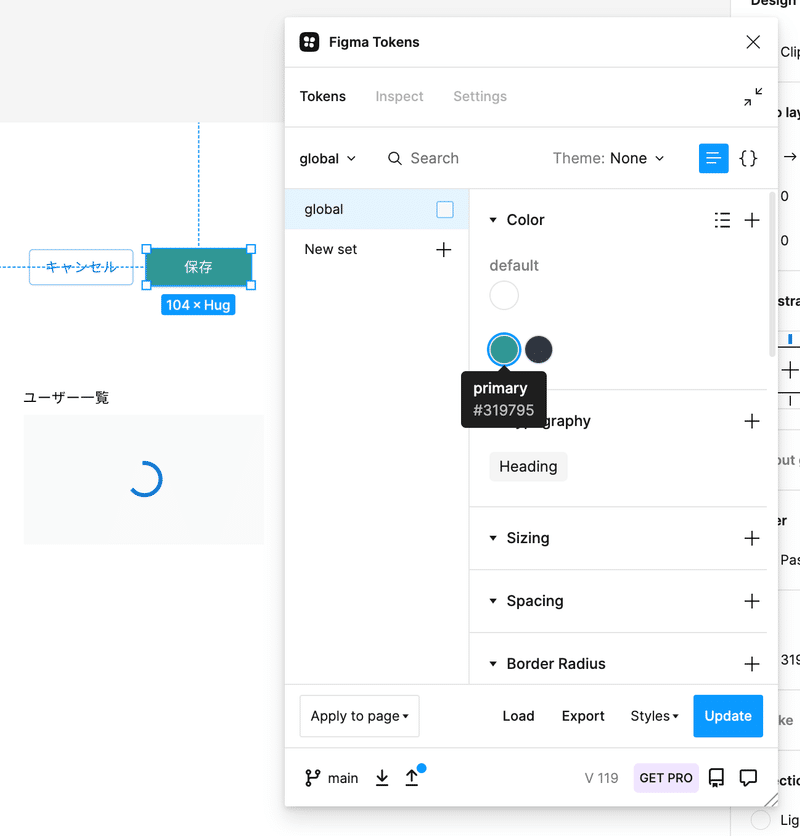Add a new Spacing token
Viewport: 800px width, 836px height.
click(752, 601)
